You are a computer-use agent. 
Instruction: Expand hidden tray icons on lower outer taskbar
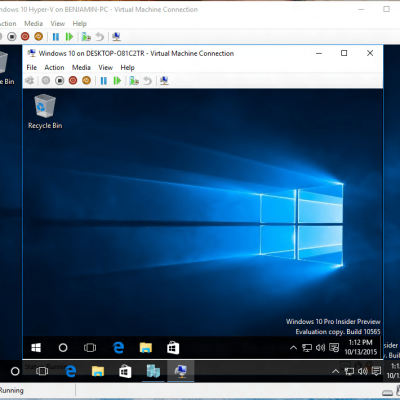336,371
